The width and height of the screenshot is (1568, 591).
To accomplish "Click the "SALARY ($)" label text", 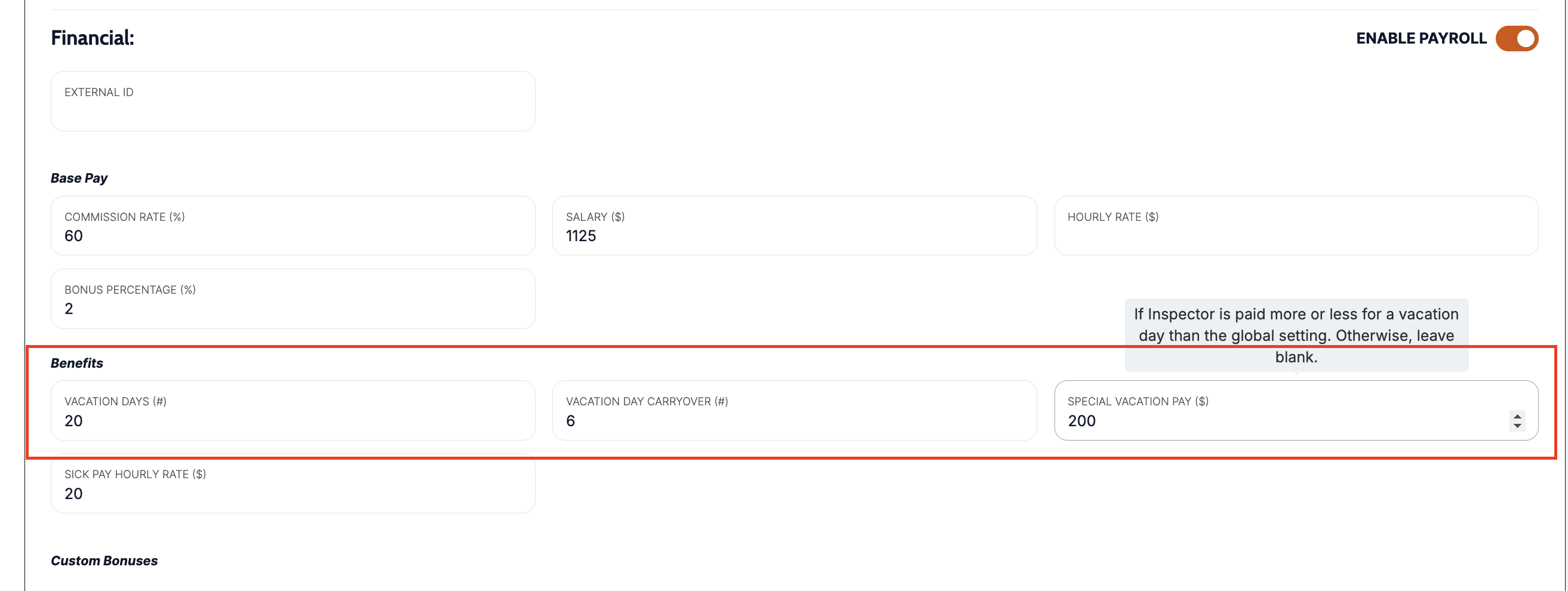I will [x=595, y=217].
